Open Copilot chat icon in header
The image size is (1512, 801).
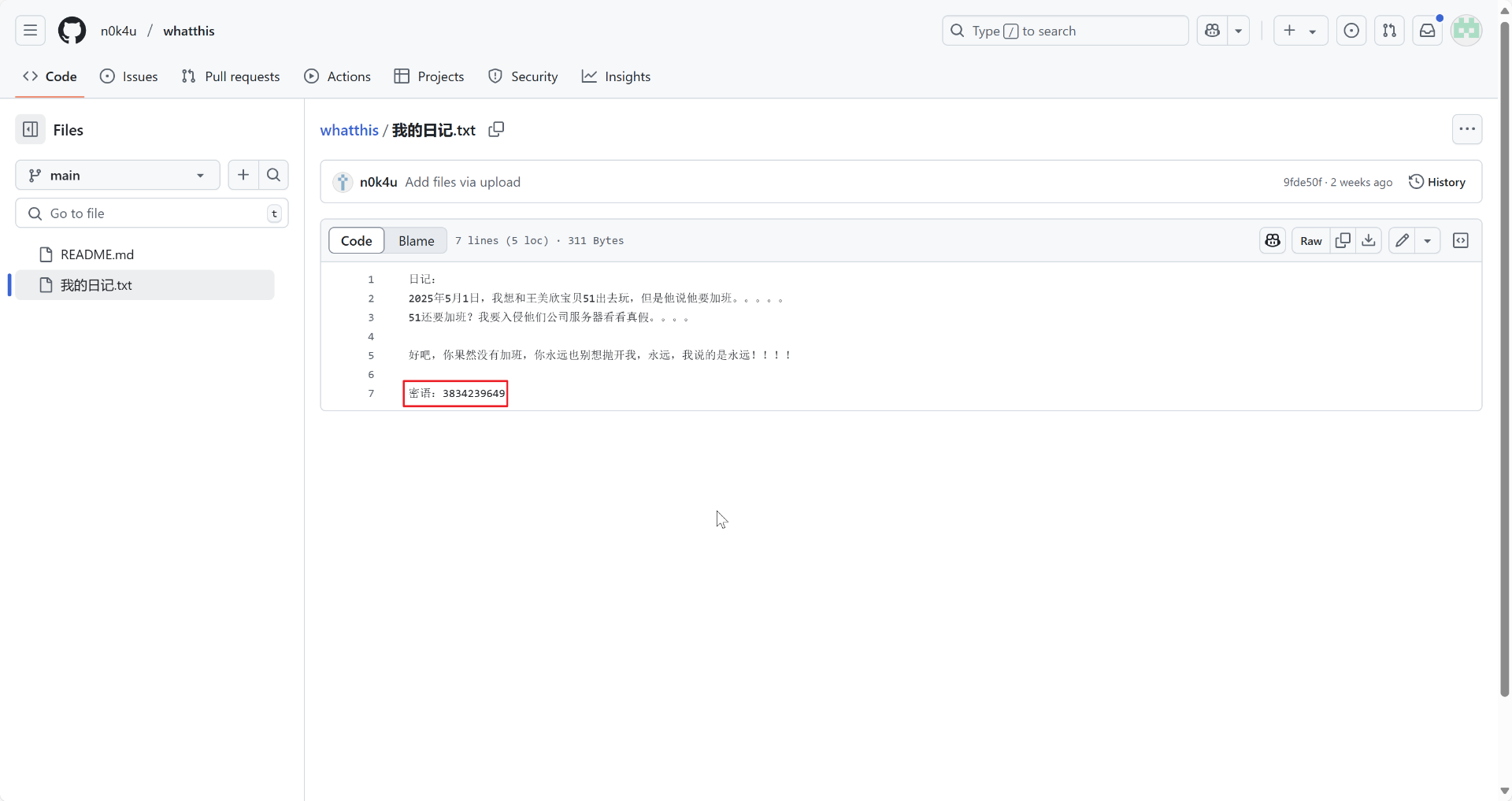point(1213,31)
